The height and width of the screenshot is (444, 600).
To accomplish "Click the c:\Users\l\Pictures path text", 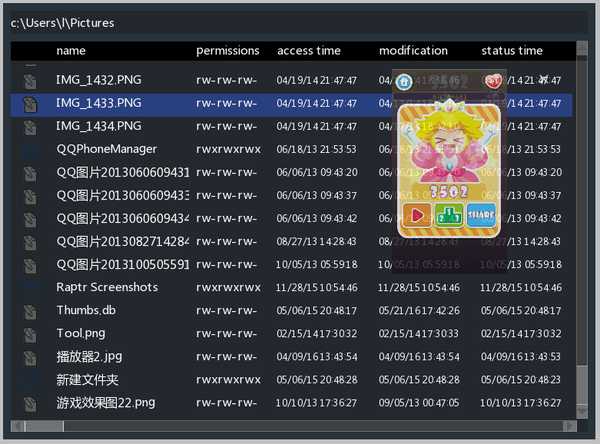I will coord(62,23).
